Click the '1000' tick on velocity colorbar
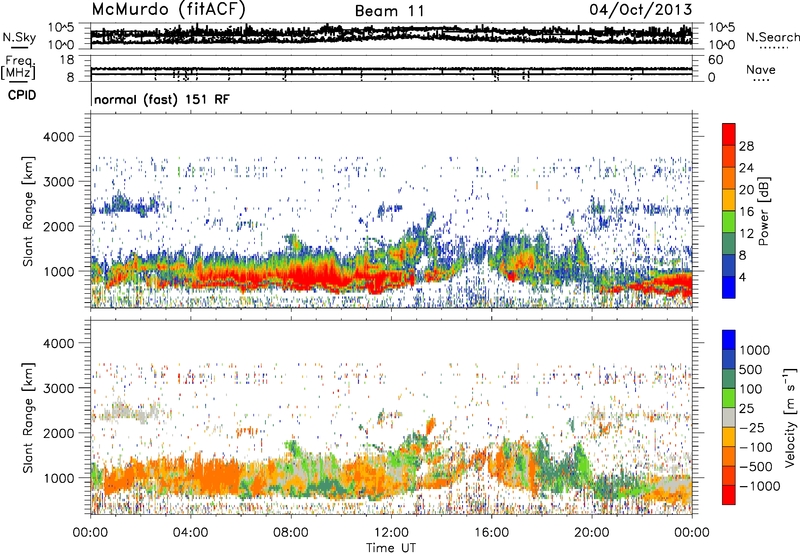 755,350
